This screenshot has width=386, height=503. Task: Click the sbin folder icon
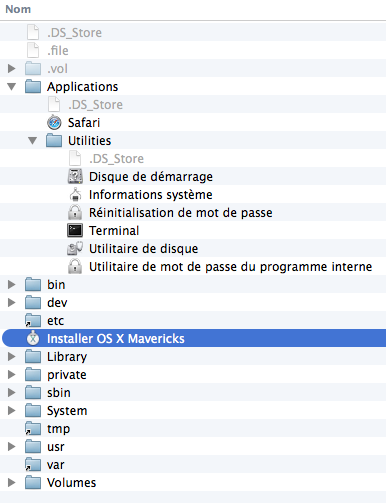click(33, 393)
